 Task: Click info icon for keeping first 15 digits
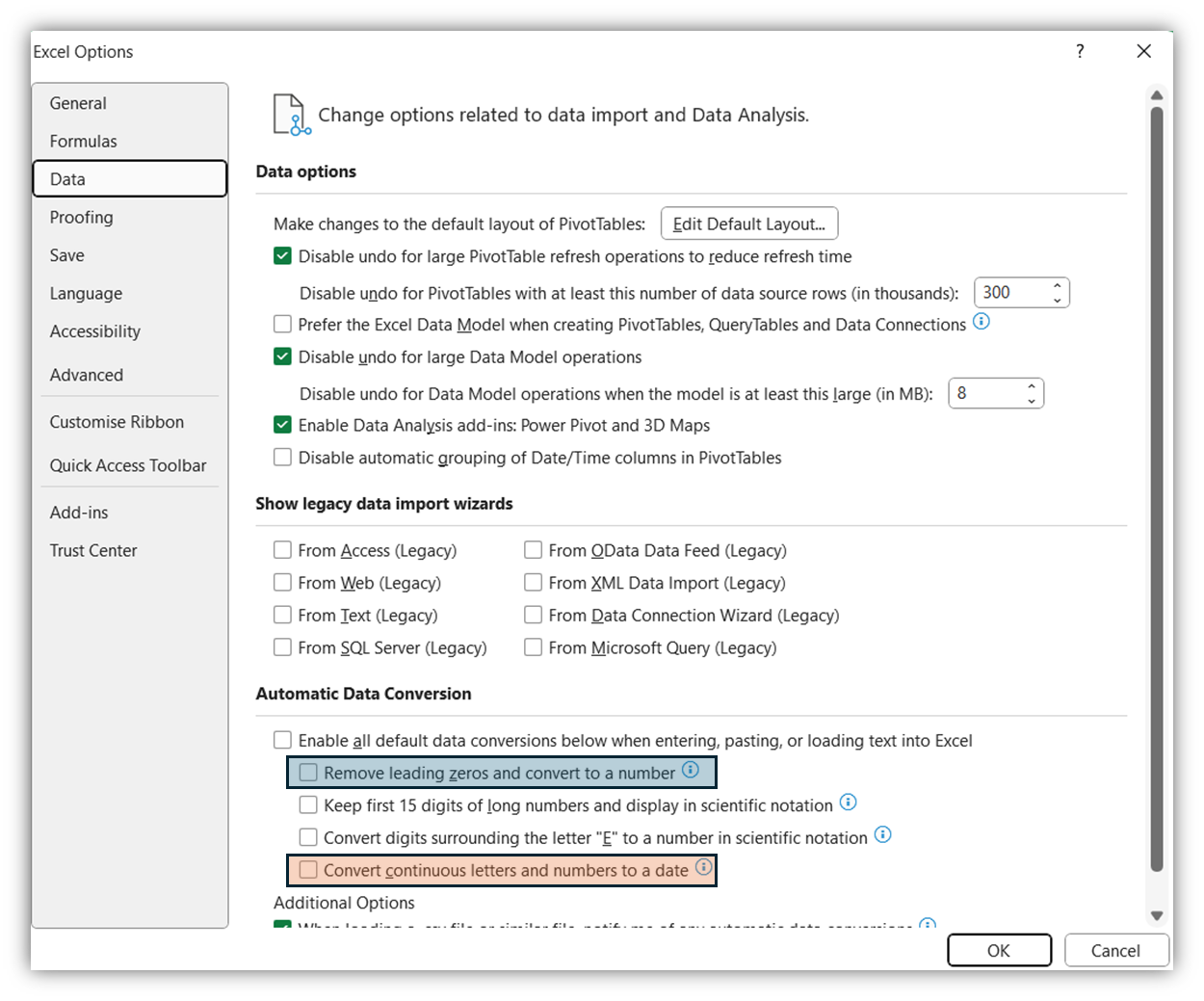click(x=848, y=803)
